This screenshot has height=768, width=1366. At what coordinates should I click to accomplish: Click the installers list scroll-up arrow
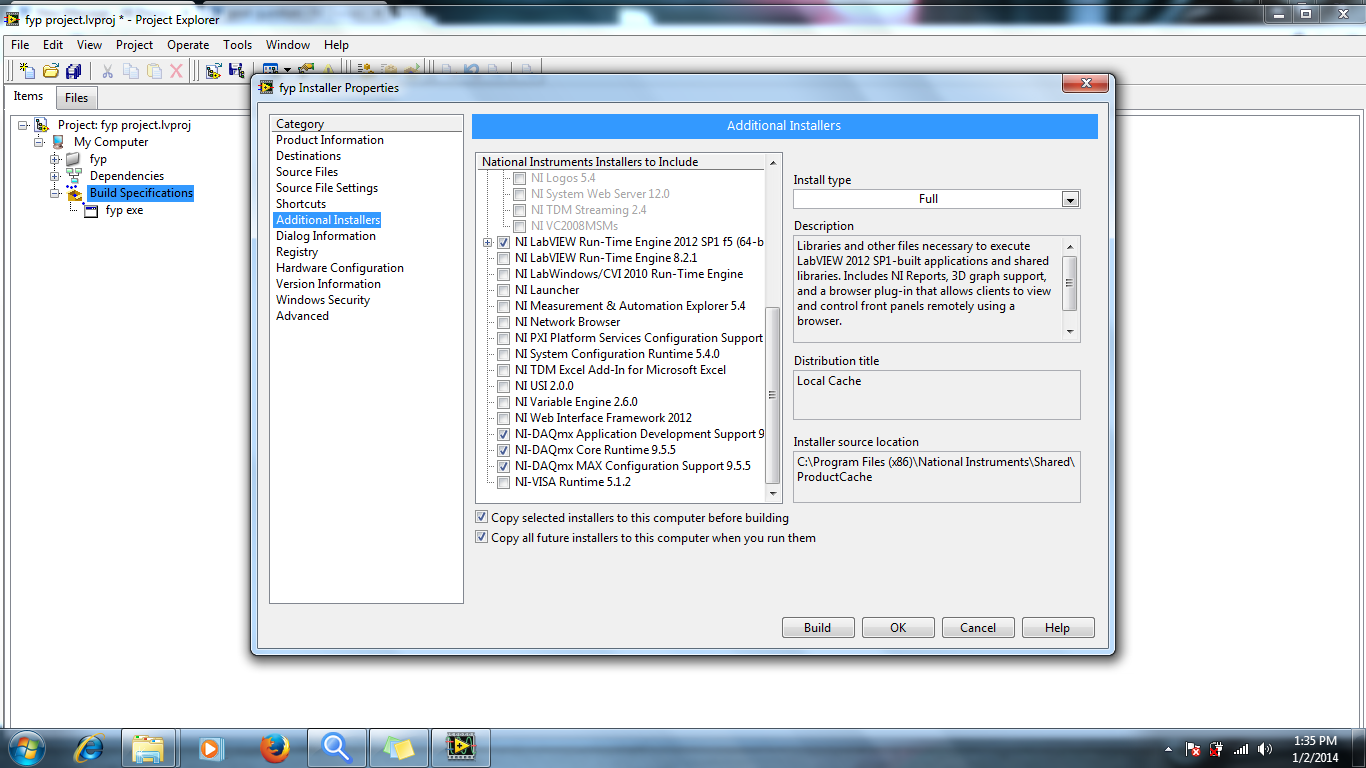[772, 162]
